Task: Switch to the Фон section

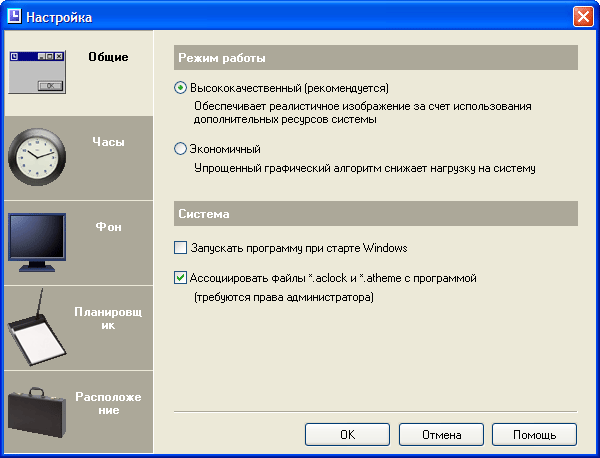Action: (108, 227)
